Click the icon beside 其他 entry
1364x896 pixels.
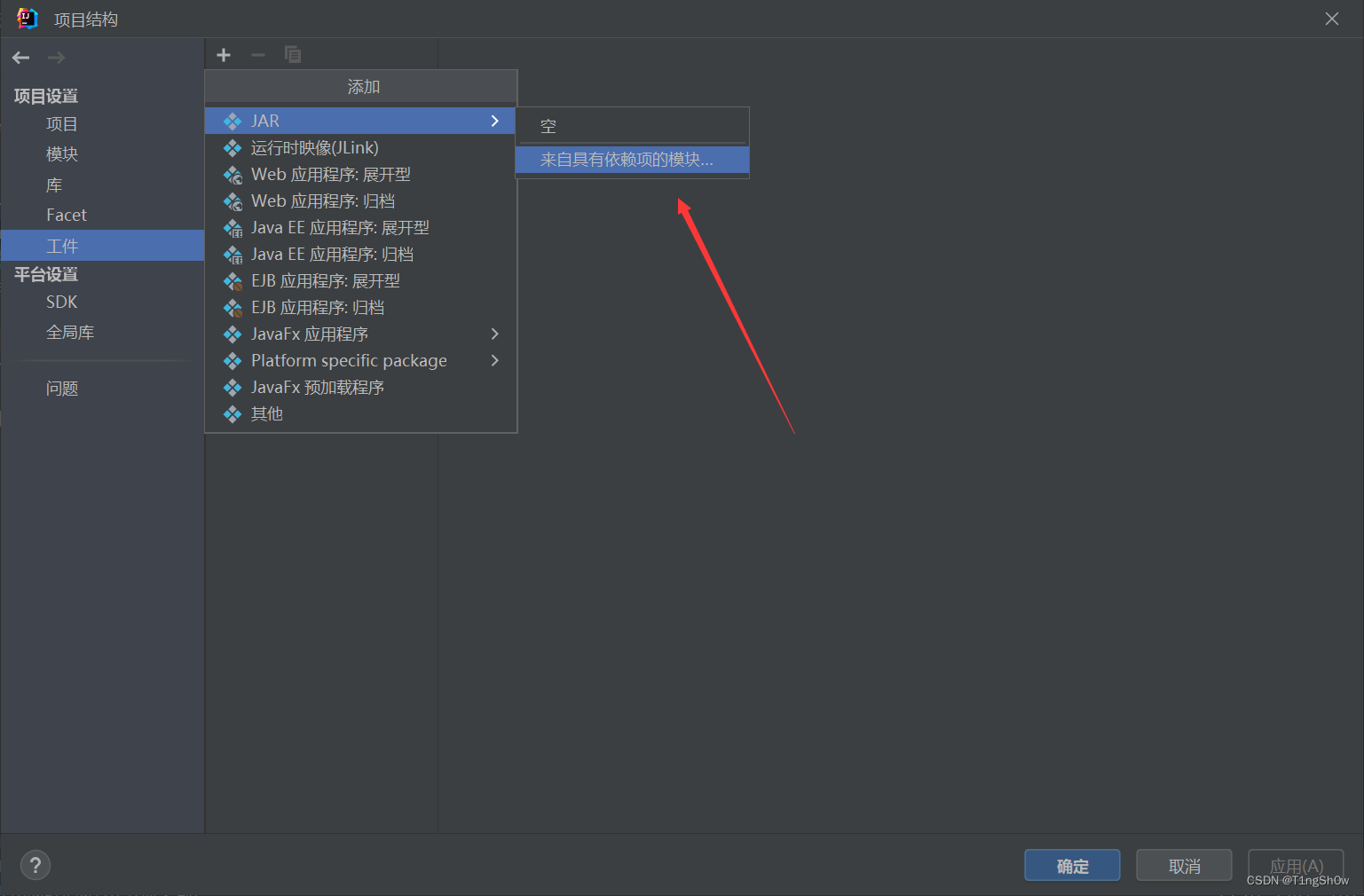coord(233,414)
